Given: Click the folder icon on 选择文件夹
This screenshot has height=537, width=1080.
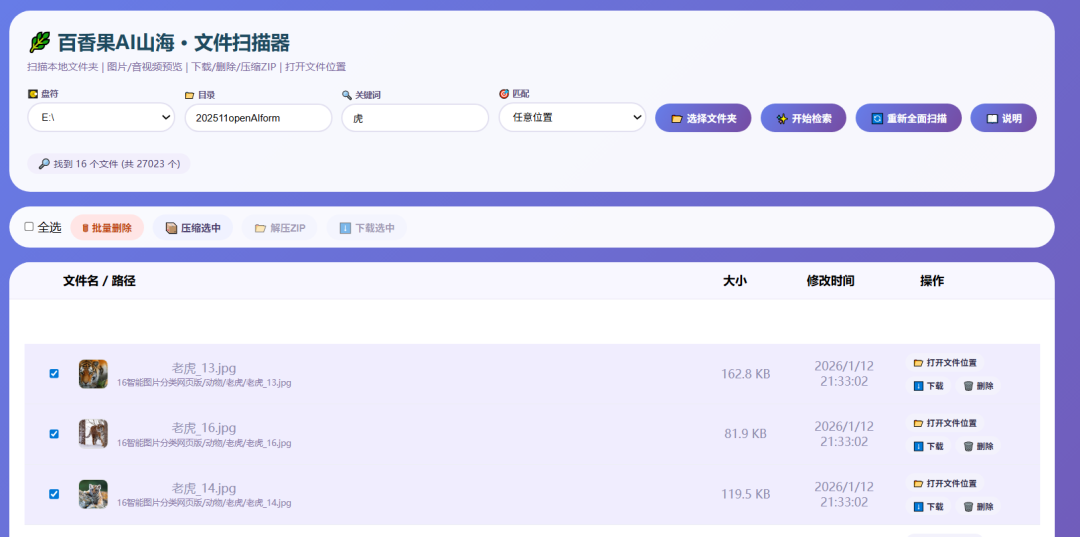Looking at the screenshot, I should click(x=676, y=118).
